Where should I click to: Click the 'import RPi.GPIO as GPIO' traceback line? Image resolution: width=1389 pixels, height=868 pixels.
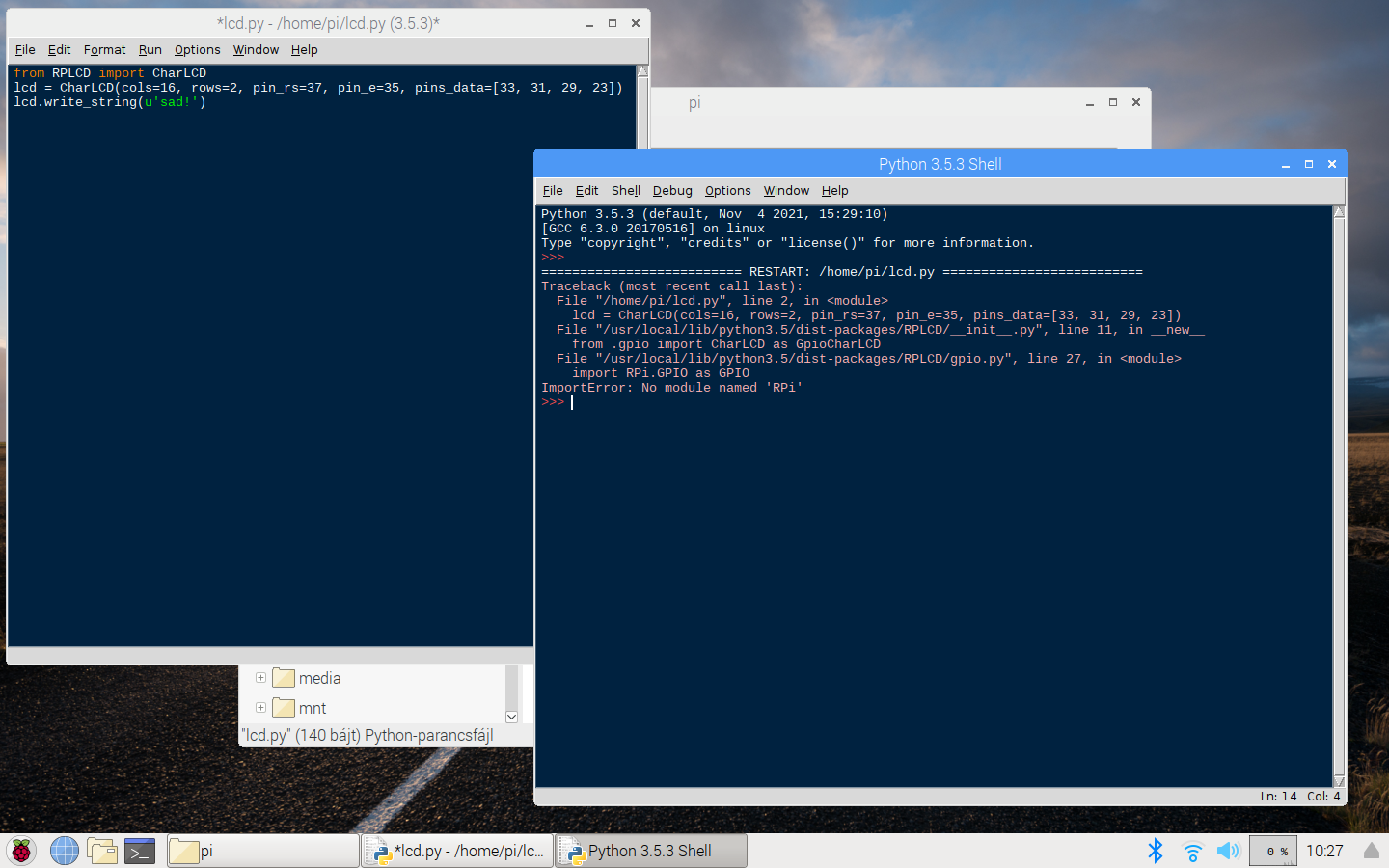pos(661,373)
